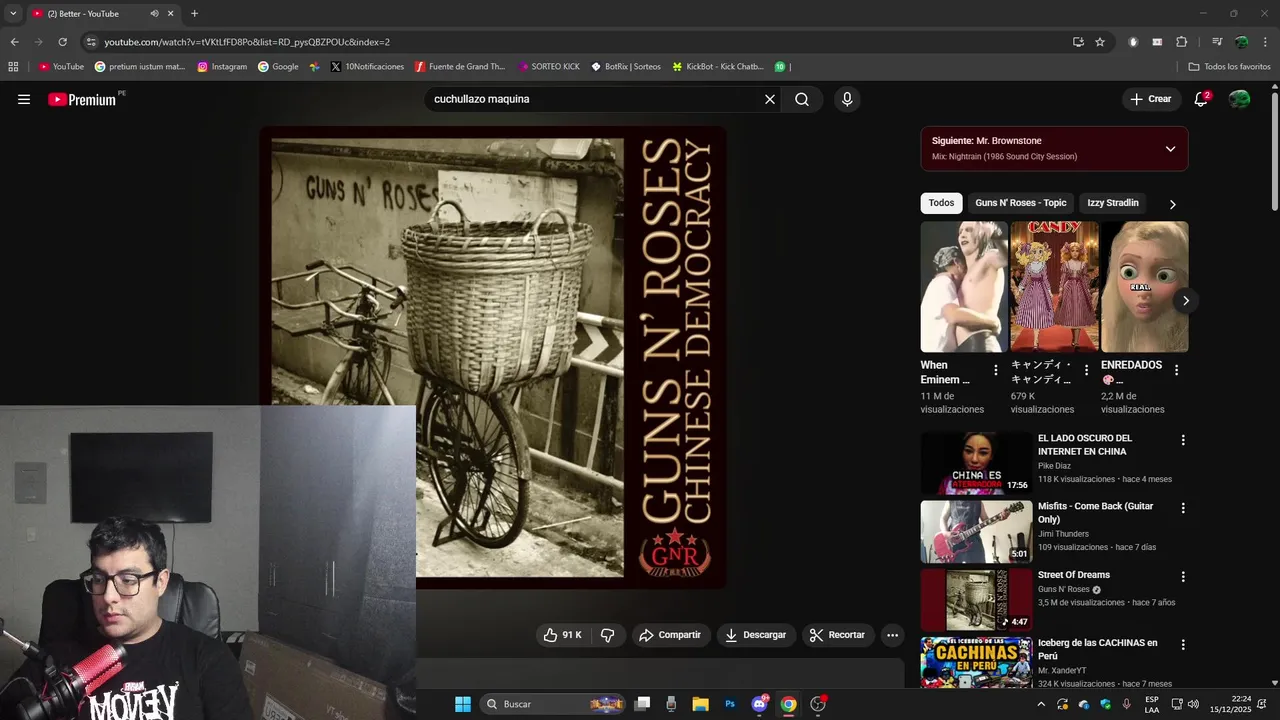Go back in browser history
The image size is (1280, 720).
click(14, 42)
